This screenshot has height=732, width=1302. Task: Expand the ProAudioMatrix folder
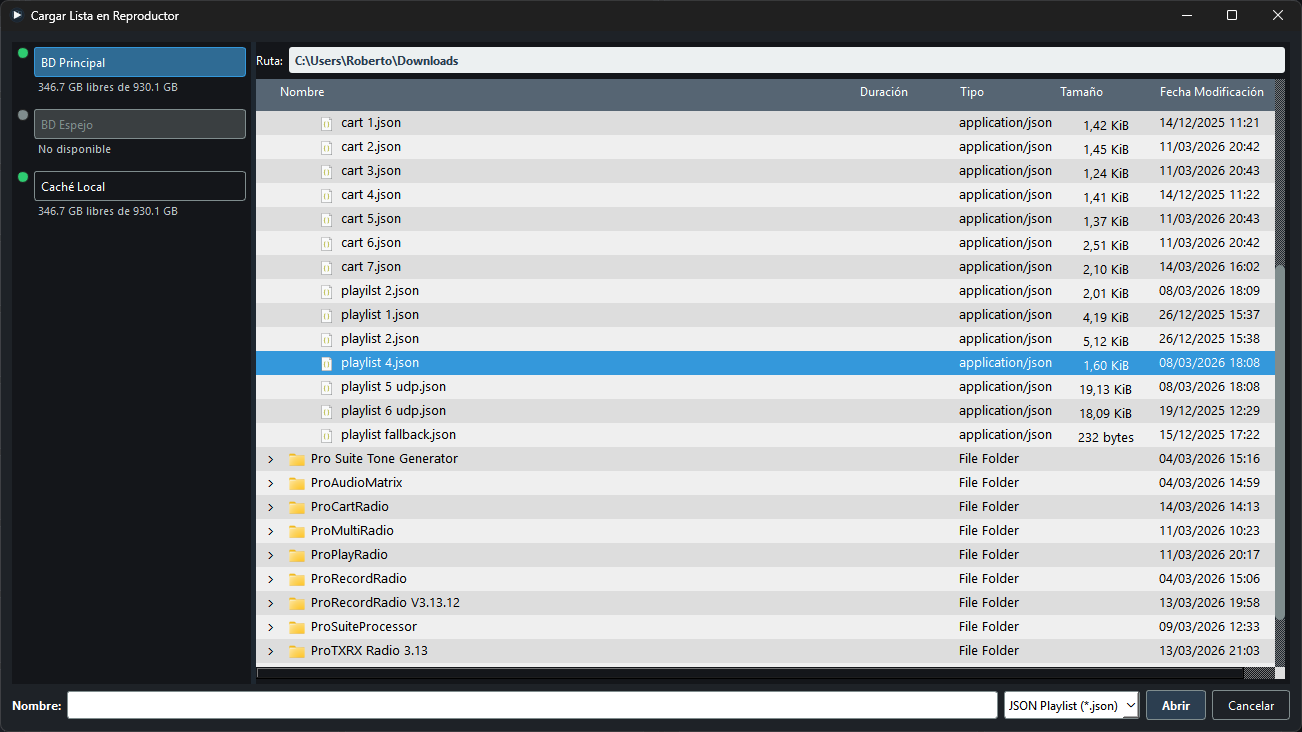coord(270,483)
